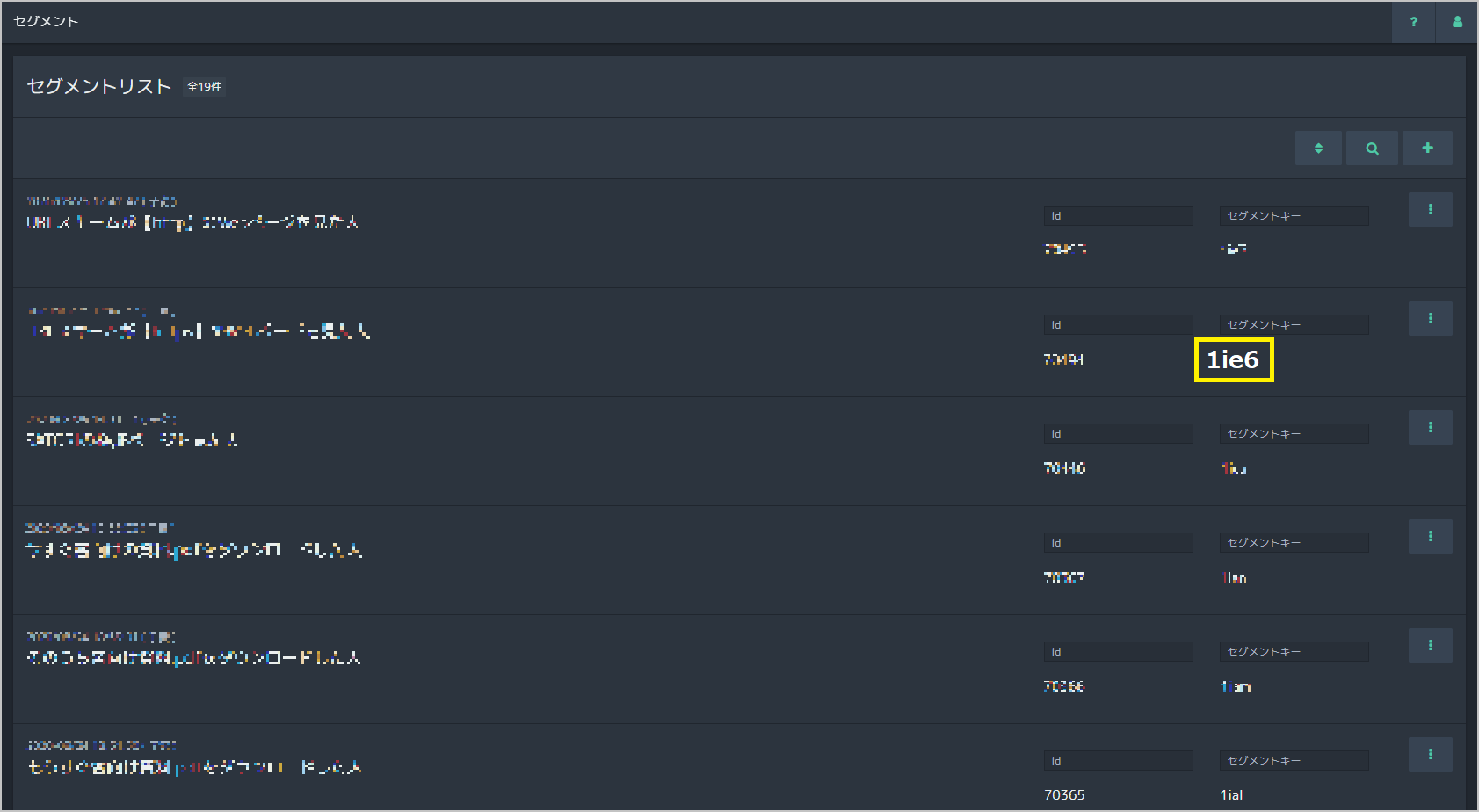Open three-dot menu for first segment row

point(1430,210)
